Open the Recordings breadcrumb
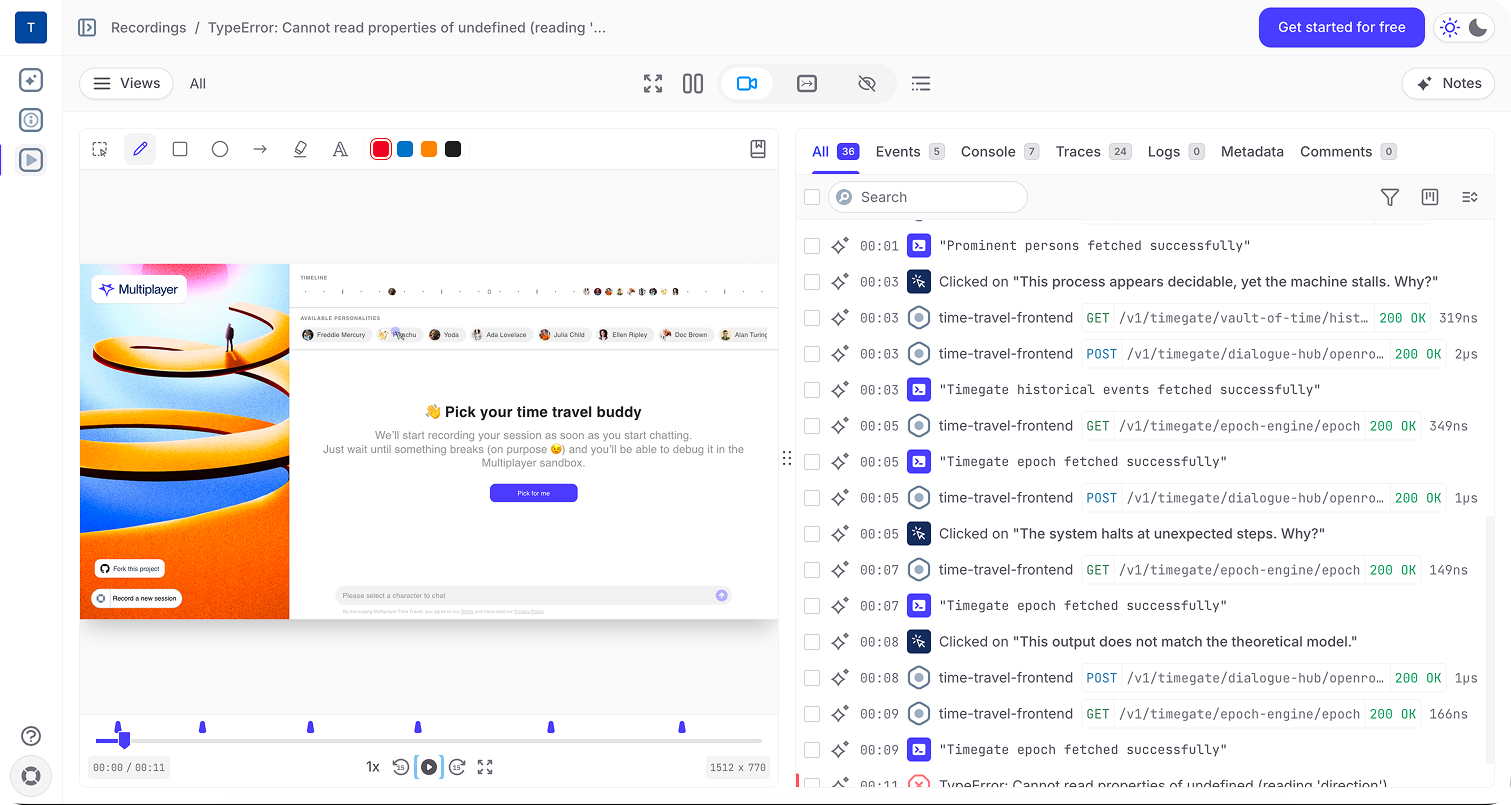The image size is (1511, 805). 148,27
